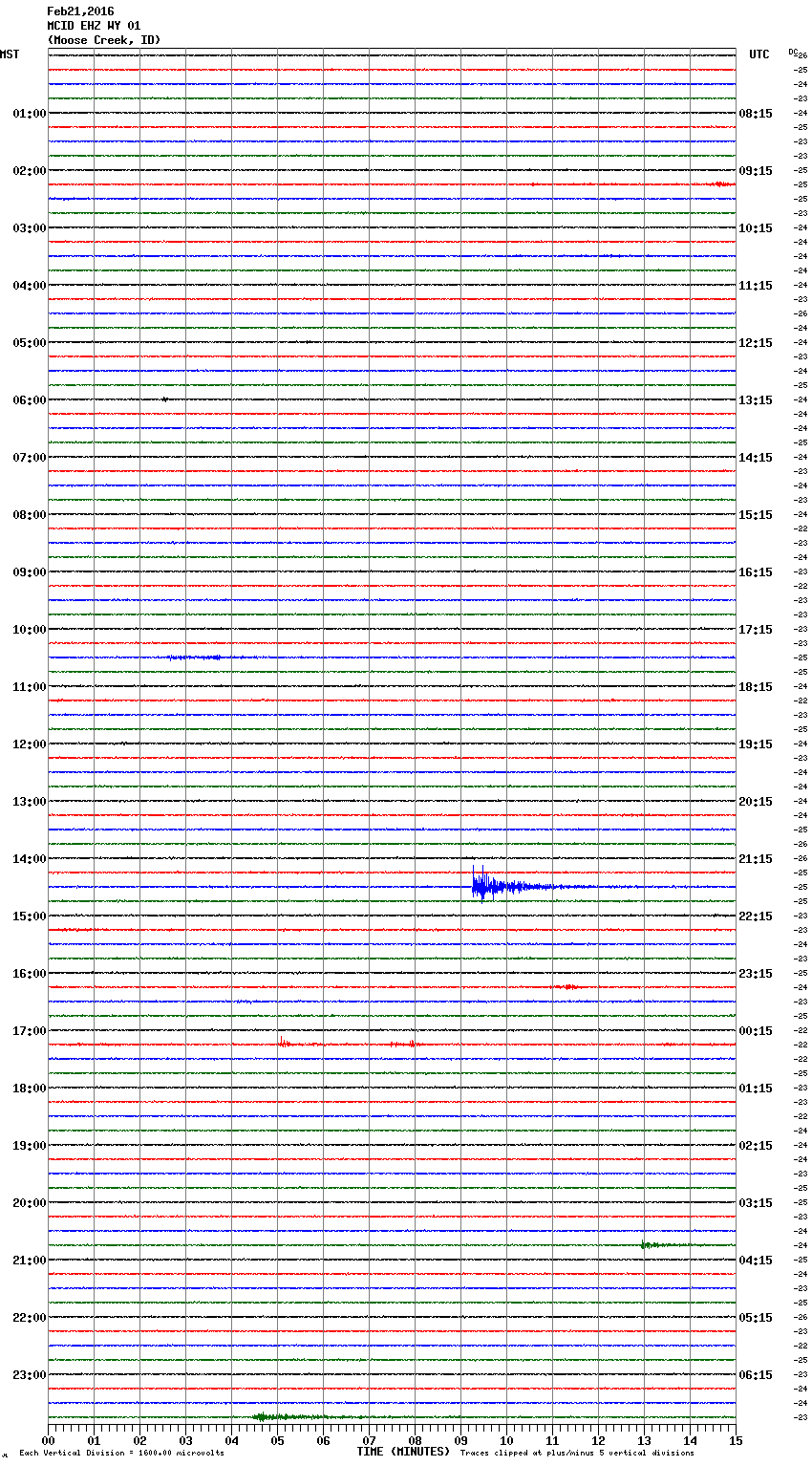Click the UTC column header
Image resolution: width=812 pixels, height=1466 pixels.
point(759,54)
